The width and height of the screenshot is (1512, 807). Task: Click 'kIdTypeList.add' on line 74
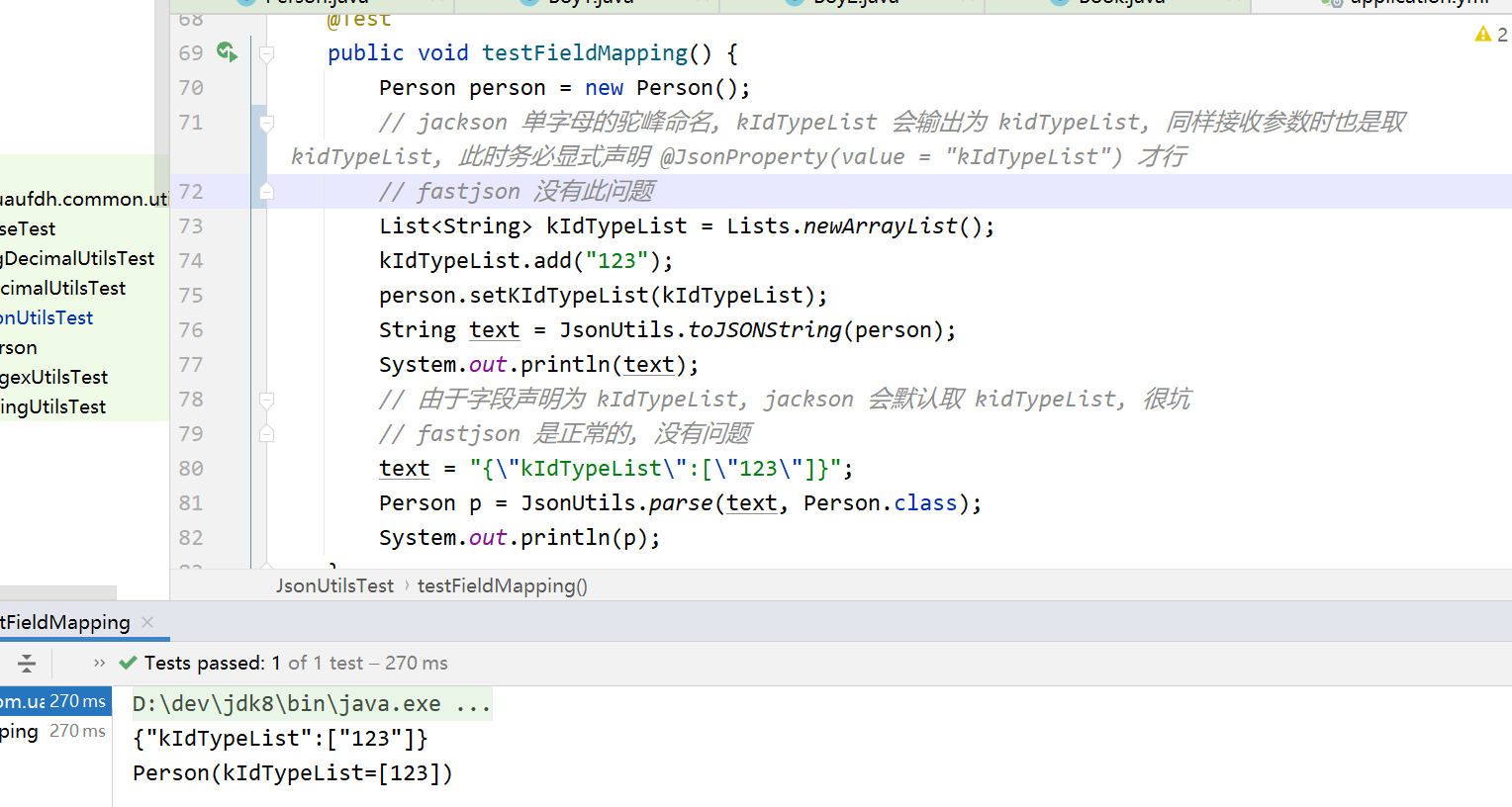tap(475, 261)
